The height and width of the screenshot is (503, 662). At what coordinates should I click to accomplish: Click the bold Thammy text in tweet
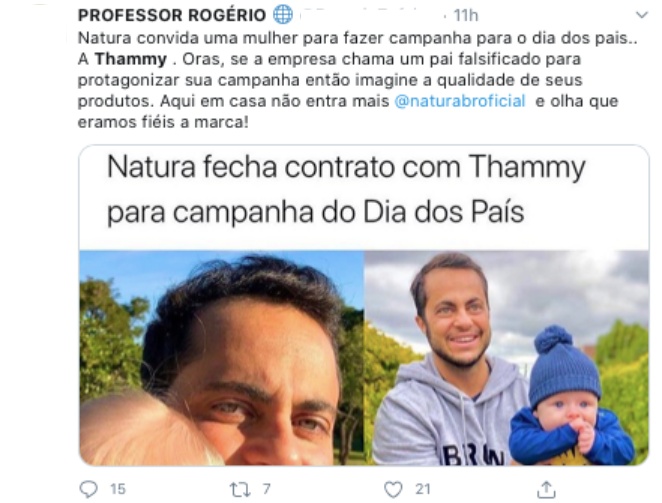130,59
